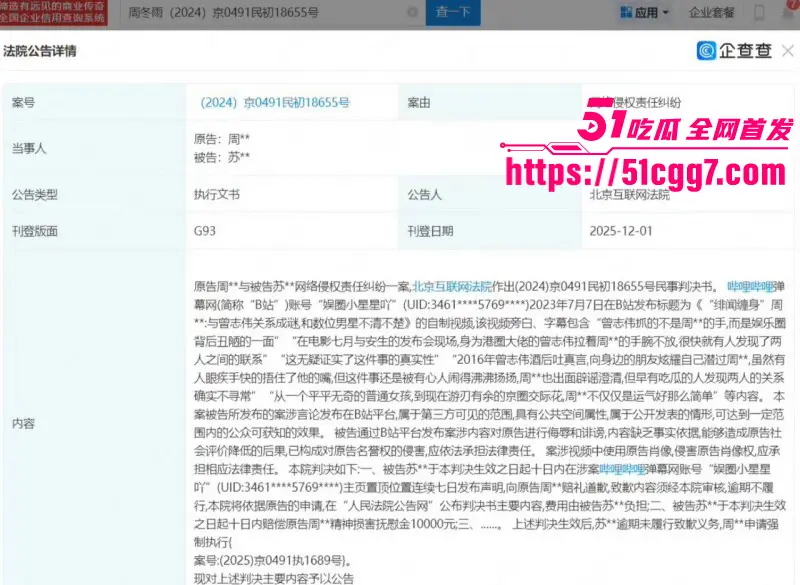
Task: Click the 执行文书 cell value
Action: pyautogui.click(x=217, y=194)
